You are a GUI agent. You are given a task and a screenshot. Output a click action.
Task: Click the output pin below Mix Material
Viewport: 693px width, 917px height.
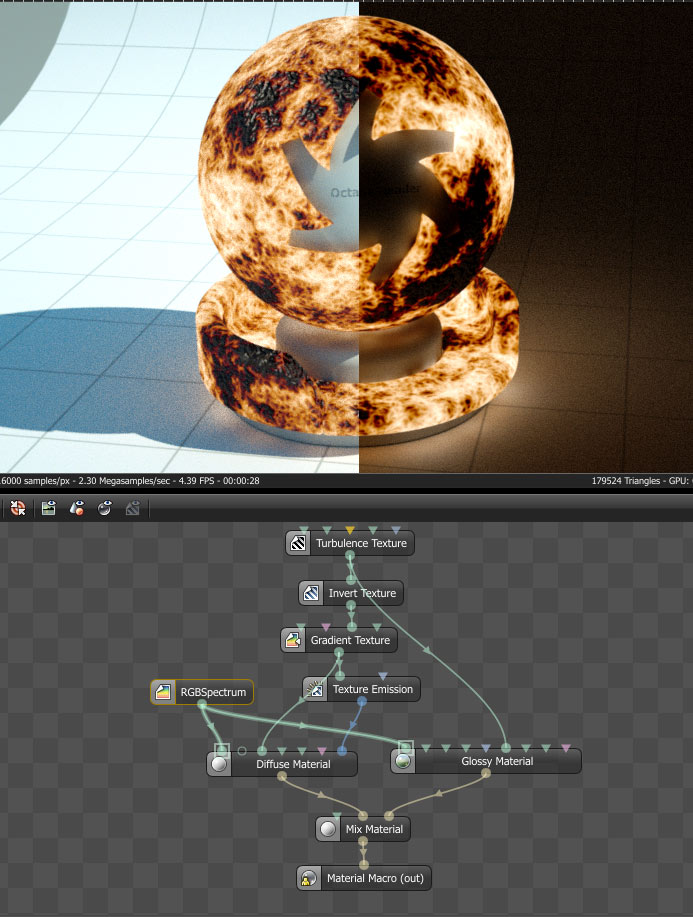[363, 841]
